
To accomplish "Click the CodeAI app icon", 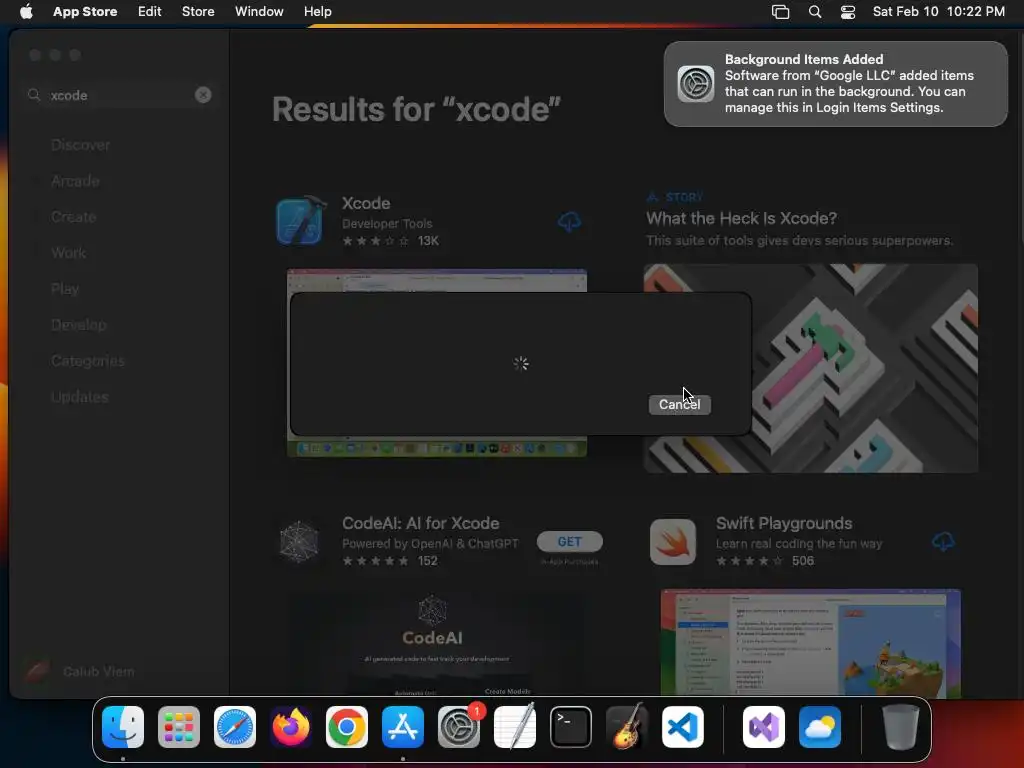I will point(299,541).
